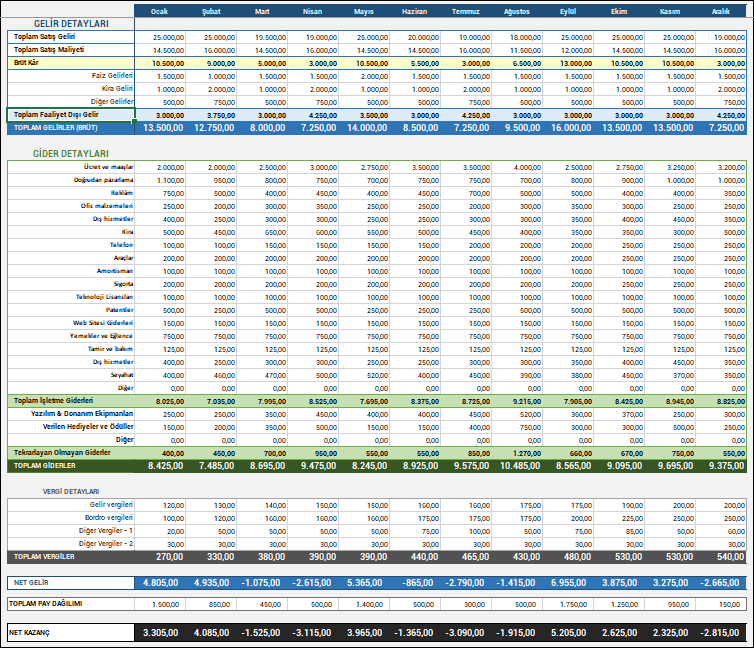The width and height of the screenshot is (754, 648).
Task: Click the Toplam Faaliyet Dışı Gelir cell
Action: point(71,114)
